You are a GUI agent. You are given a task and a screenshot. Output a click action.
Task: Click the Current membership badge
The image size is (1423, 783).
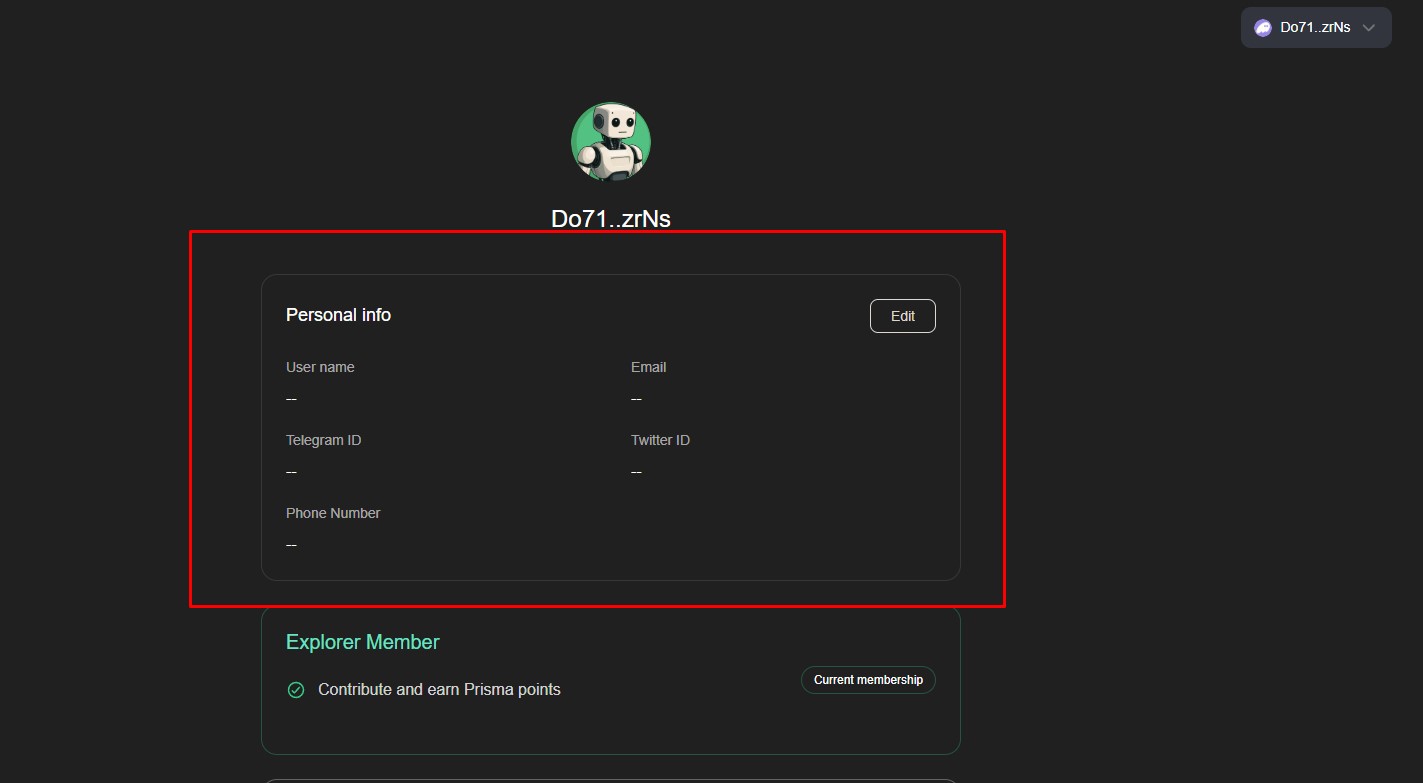[868, 680]
